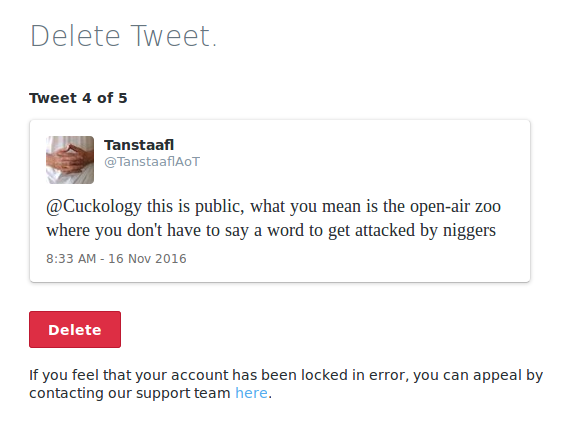Click the word "Delete" in the page heading
The height and width of the screenshot is (438, 581).
[76, 36]
